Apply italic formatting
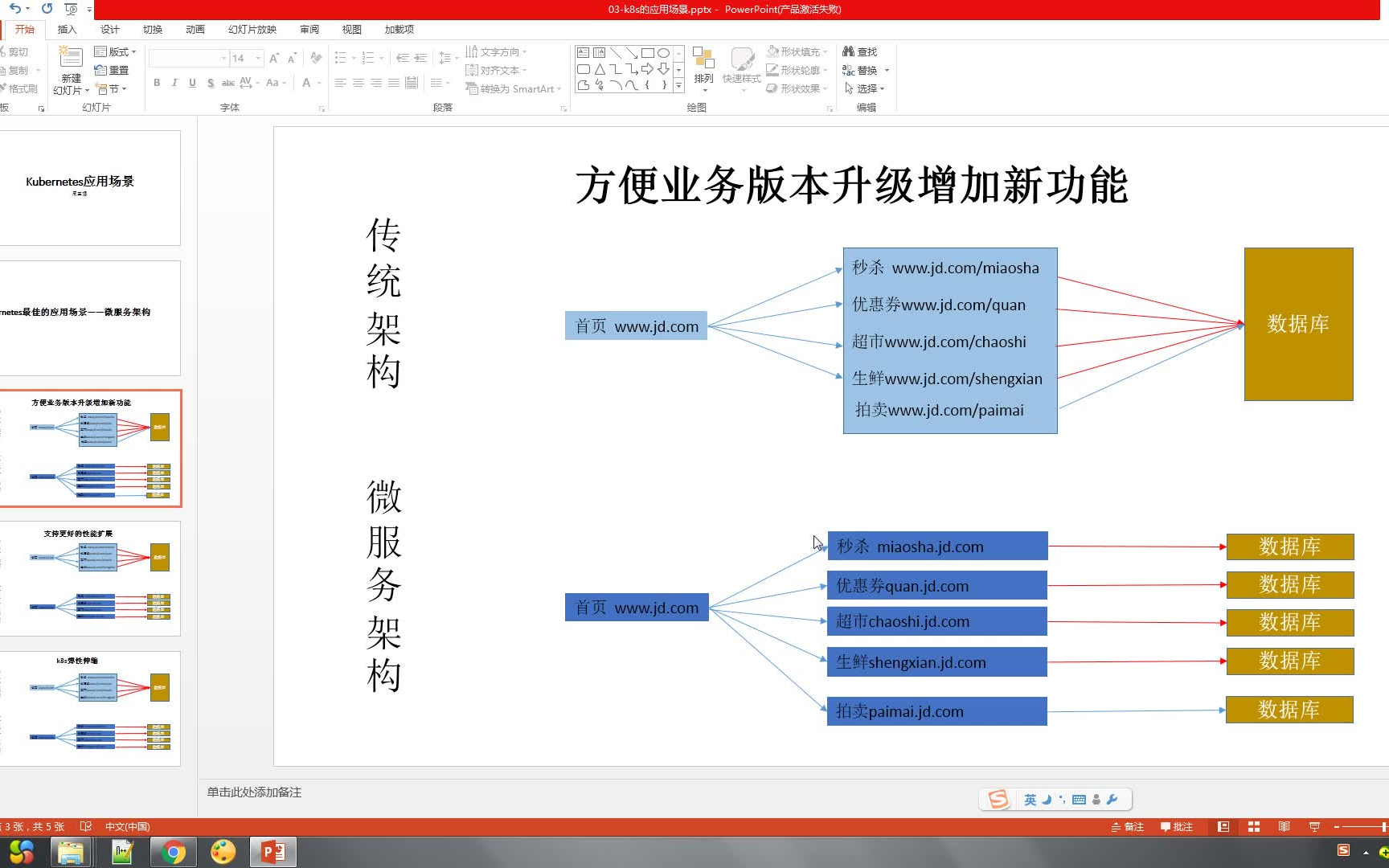Viewport: 1389px width, 868px height. [x=174, y=83]
